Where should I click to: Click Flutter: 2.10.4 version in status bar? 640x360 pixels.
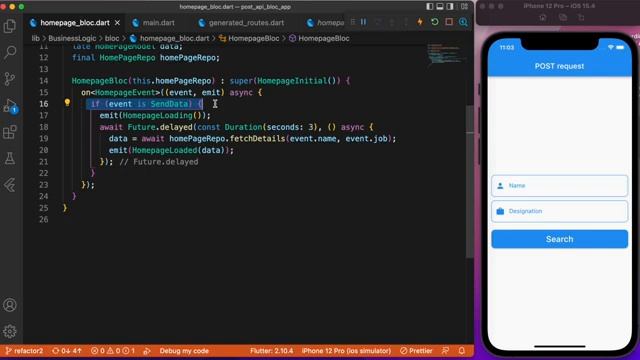pos(271,351)
